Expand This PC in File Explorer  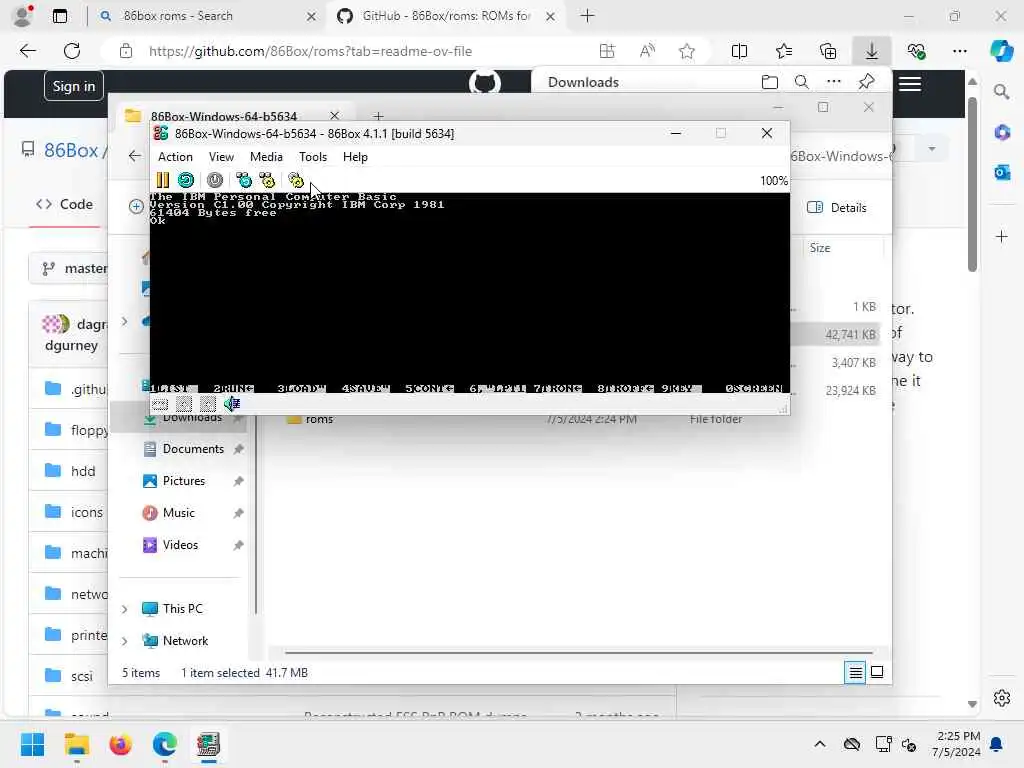tap(125, 609)
